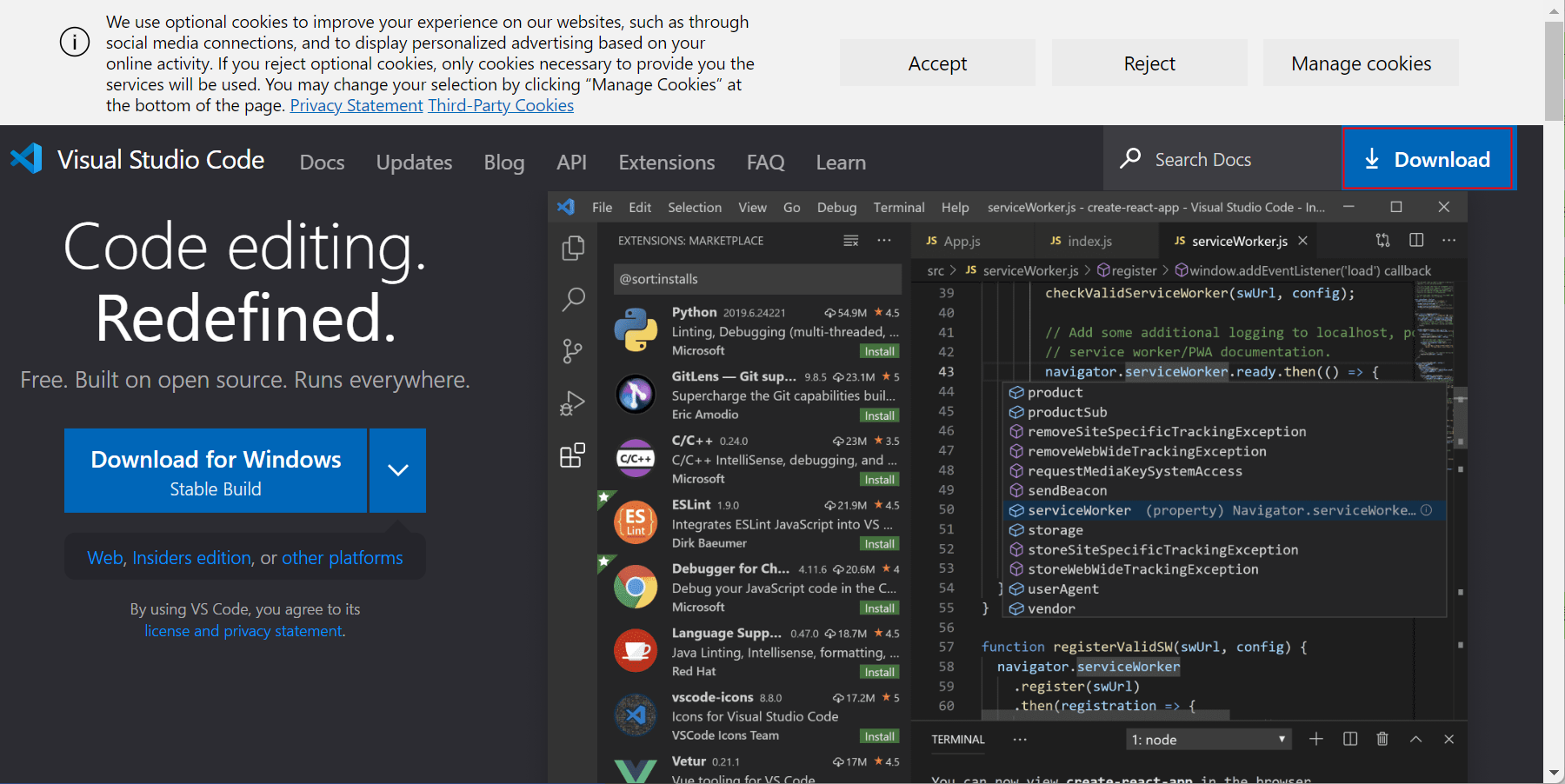
Task: Kill the terminal with the trash icon
Action: click(x=1382, y=739)
